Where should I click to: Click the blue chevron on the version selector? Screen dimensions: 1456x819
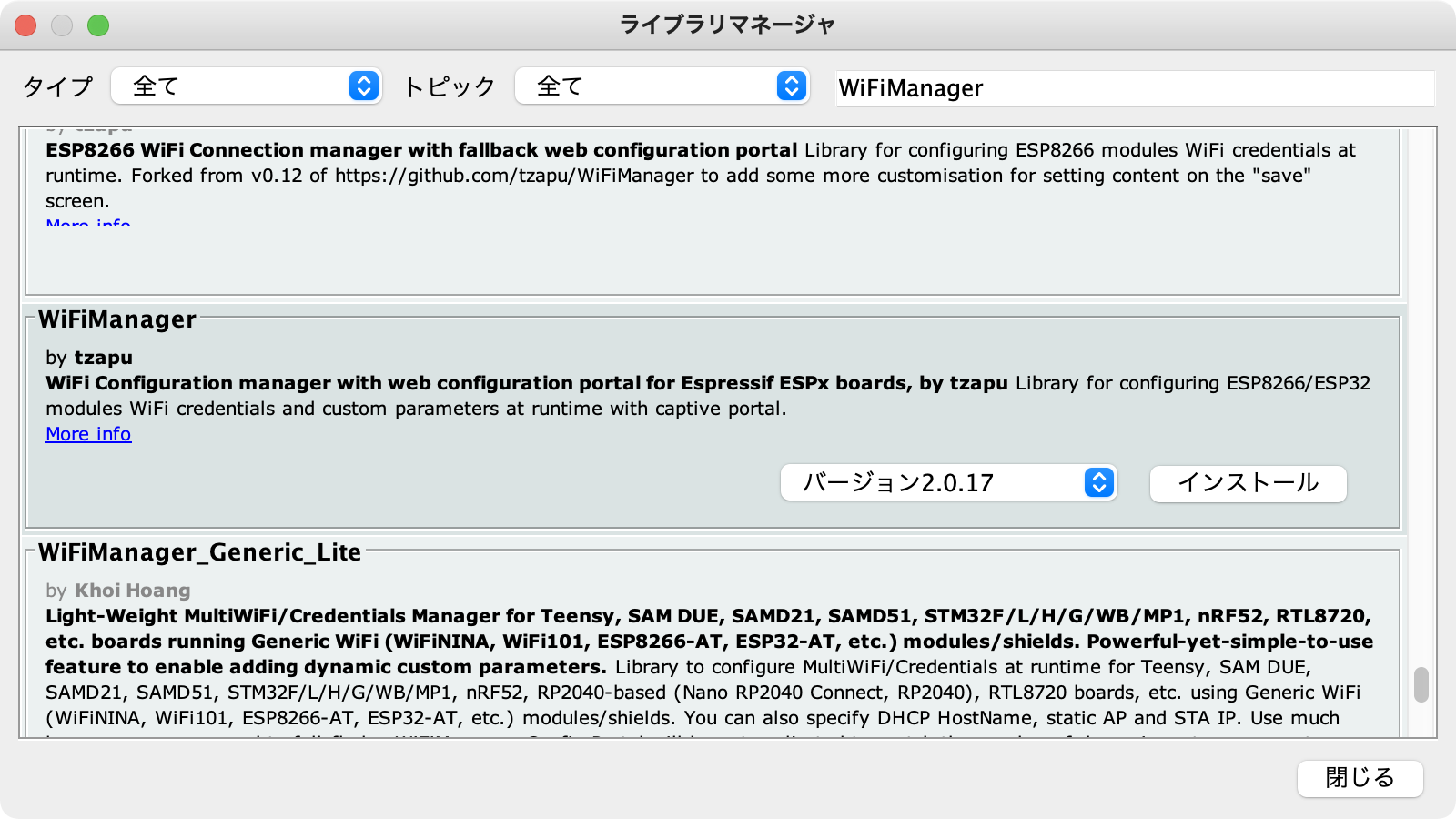pos(1099,483)
